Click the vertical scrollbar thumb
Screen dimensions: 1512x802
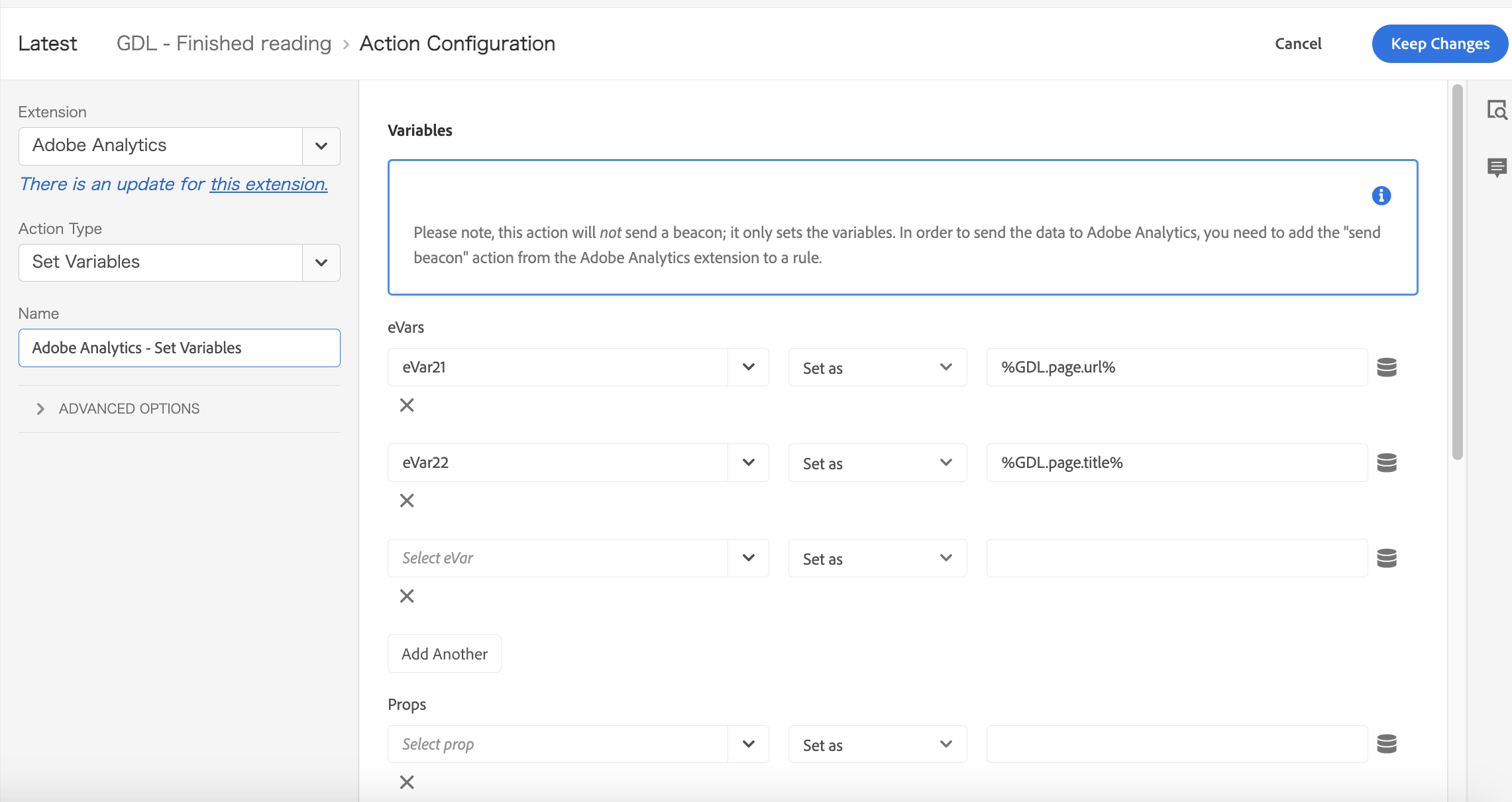coord(1457,272)
